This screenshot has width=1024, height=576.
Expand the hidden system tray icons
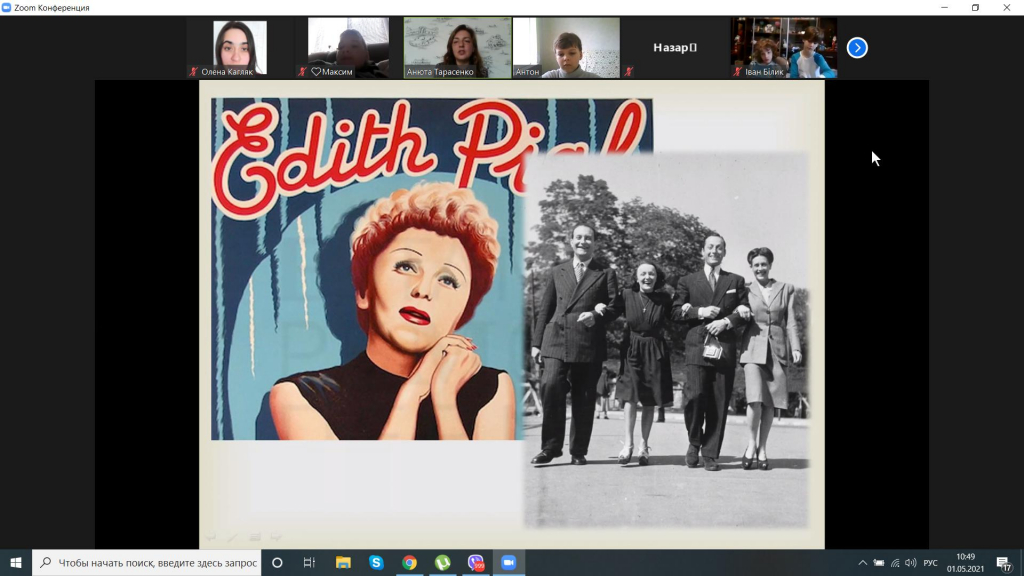[863, 563]
